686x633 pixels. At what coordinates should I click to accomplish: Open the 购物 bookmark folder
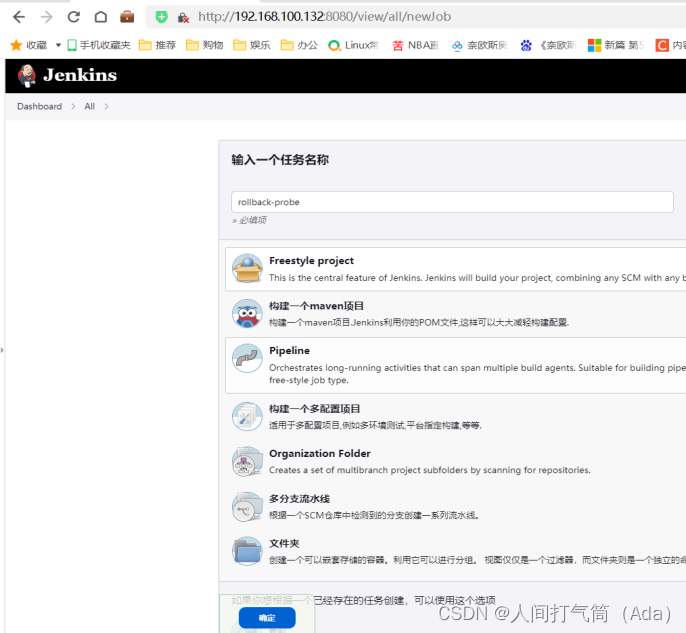click(x=205, y=45)
